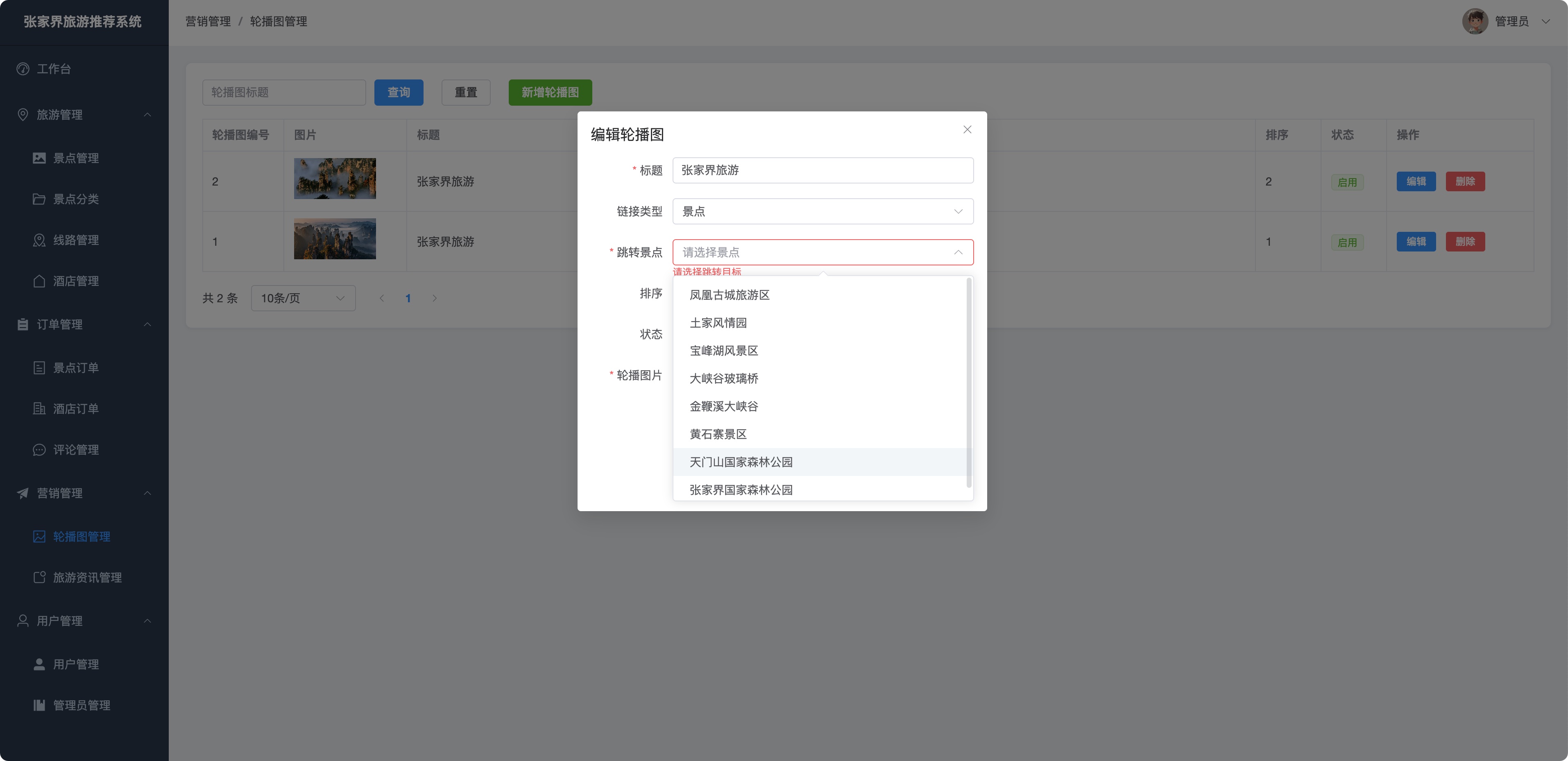Click the 线路管理 map icon
1568x761 pixels.
click(39, 240)
